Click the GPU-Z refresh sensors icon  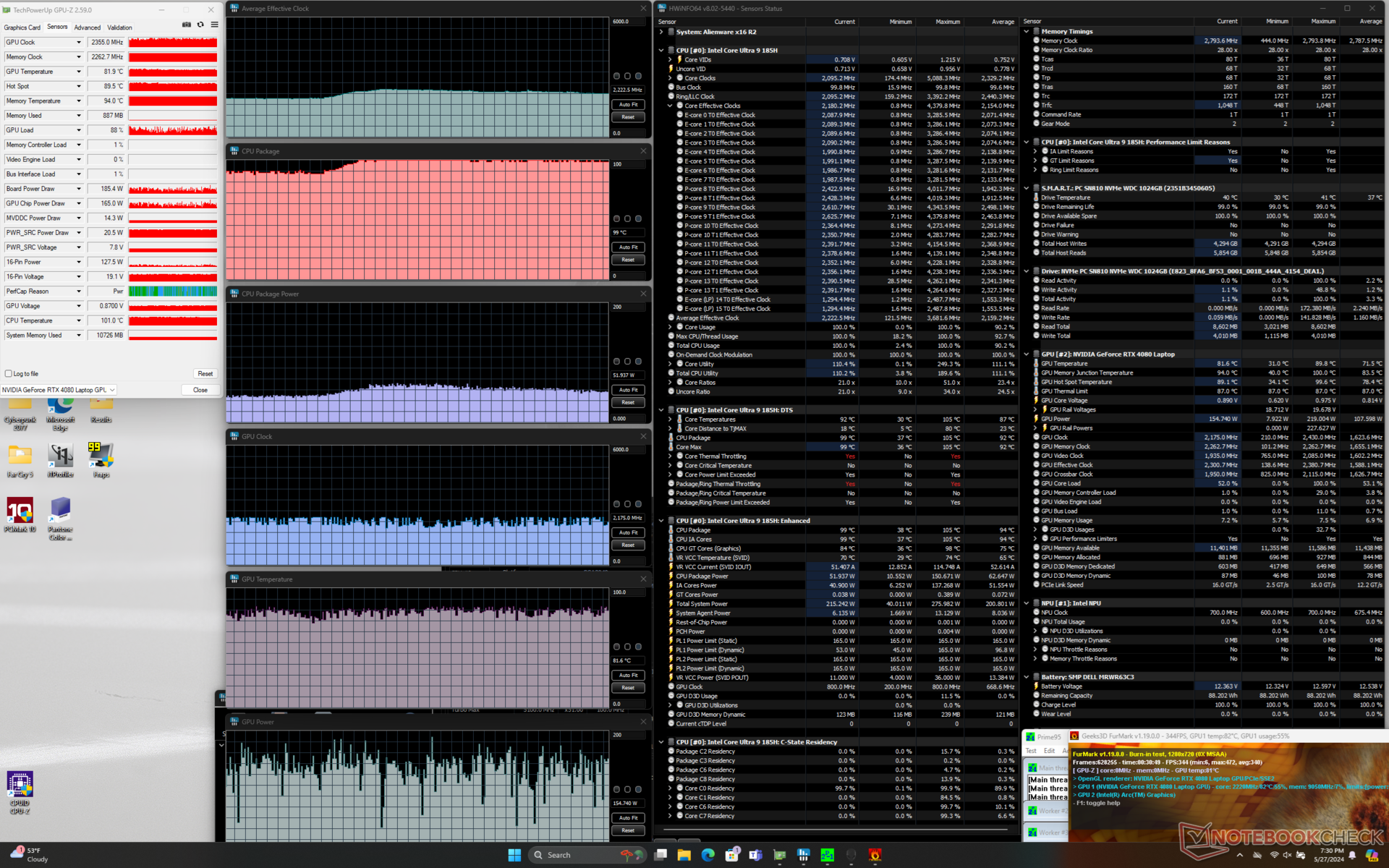point(200,25)
